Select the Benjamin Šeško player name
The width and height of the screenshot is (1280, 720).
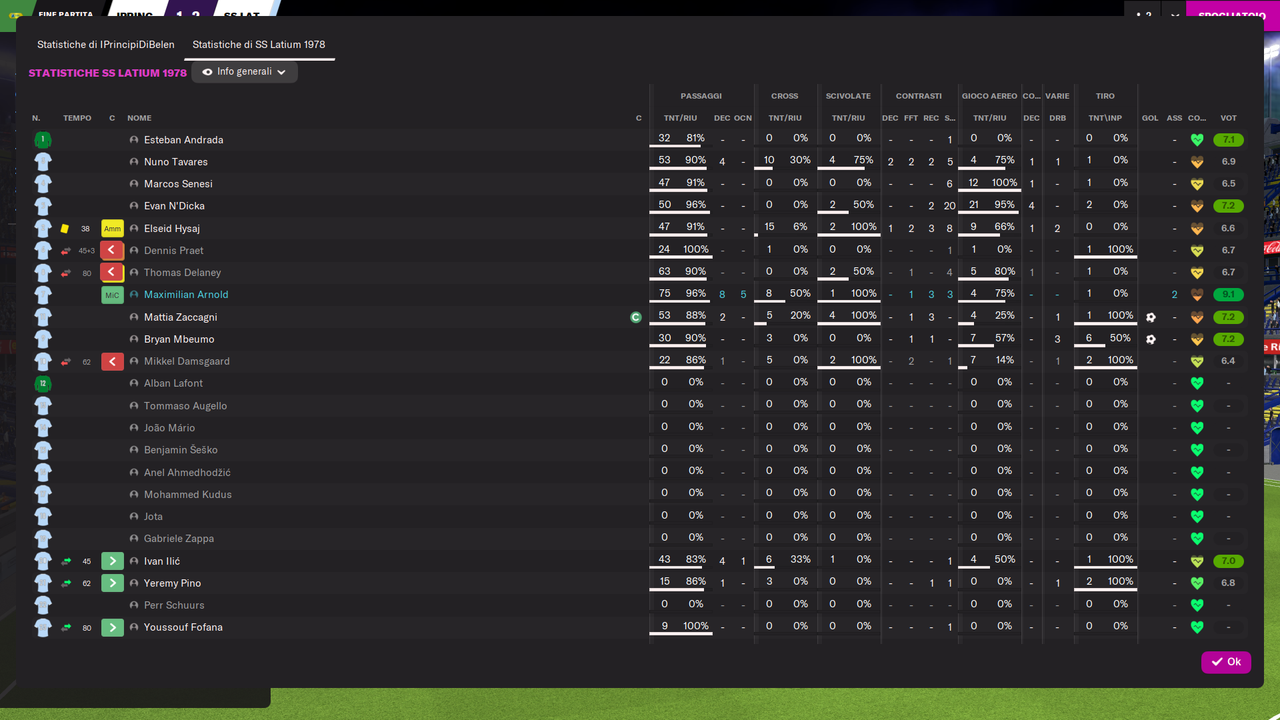[181, 450]
